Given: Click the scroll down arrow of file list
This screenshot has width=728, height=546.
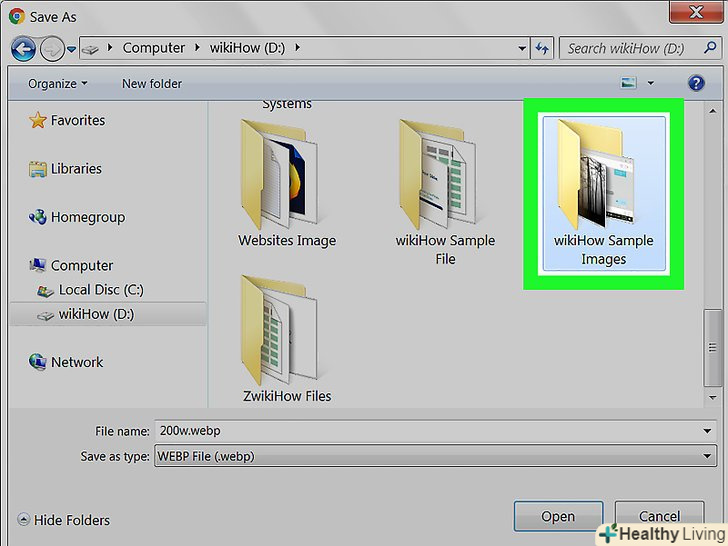Looking at the screenshot, I should (x=712, y=397).
